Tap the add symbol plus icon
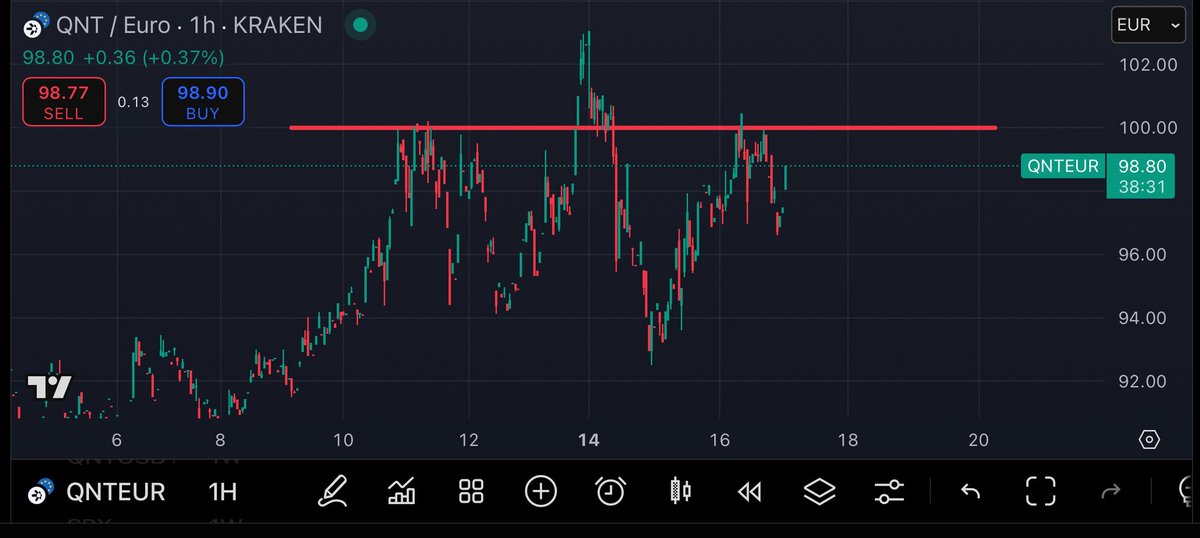 pyautogui.click(x=541, y=491)
